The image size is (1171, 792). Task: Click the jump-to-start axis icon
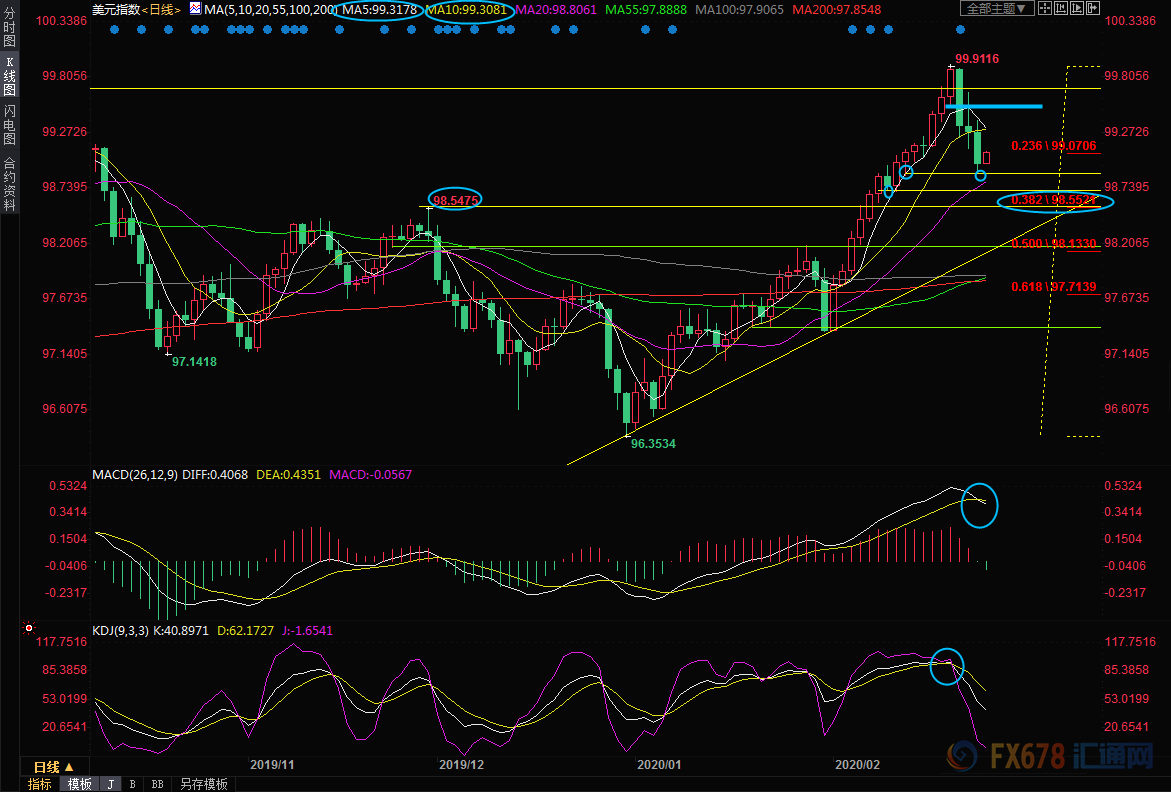pyautogui.click(x=1061, y=8)
